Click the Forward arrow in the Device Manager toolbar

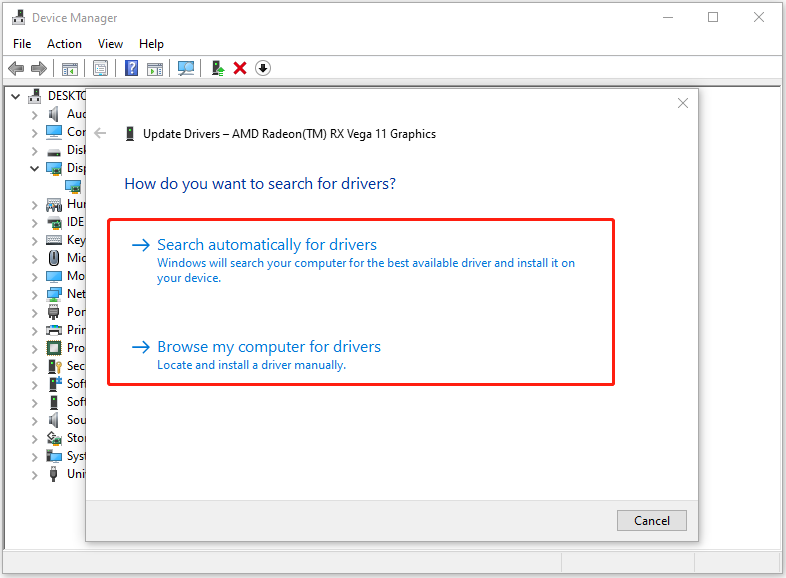click(x=39, y=68)
